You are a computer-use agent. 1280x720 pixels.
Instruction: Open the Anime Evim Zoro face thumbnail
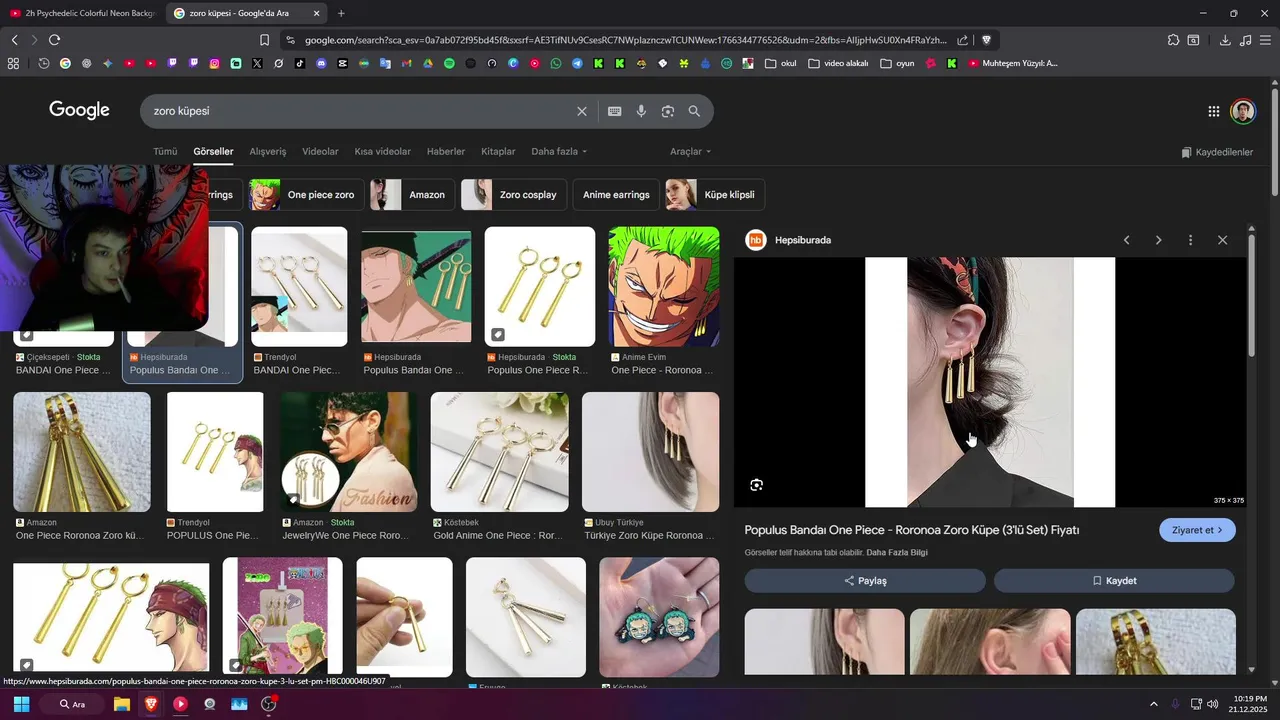tap(664, 287)
